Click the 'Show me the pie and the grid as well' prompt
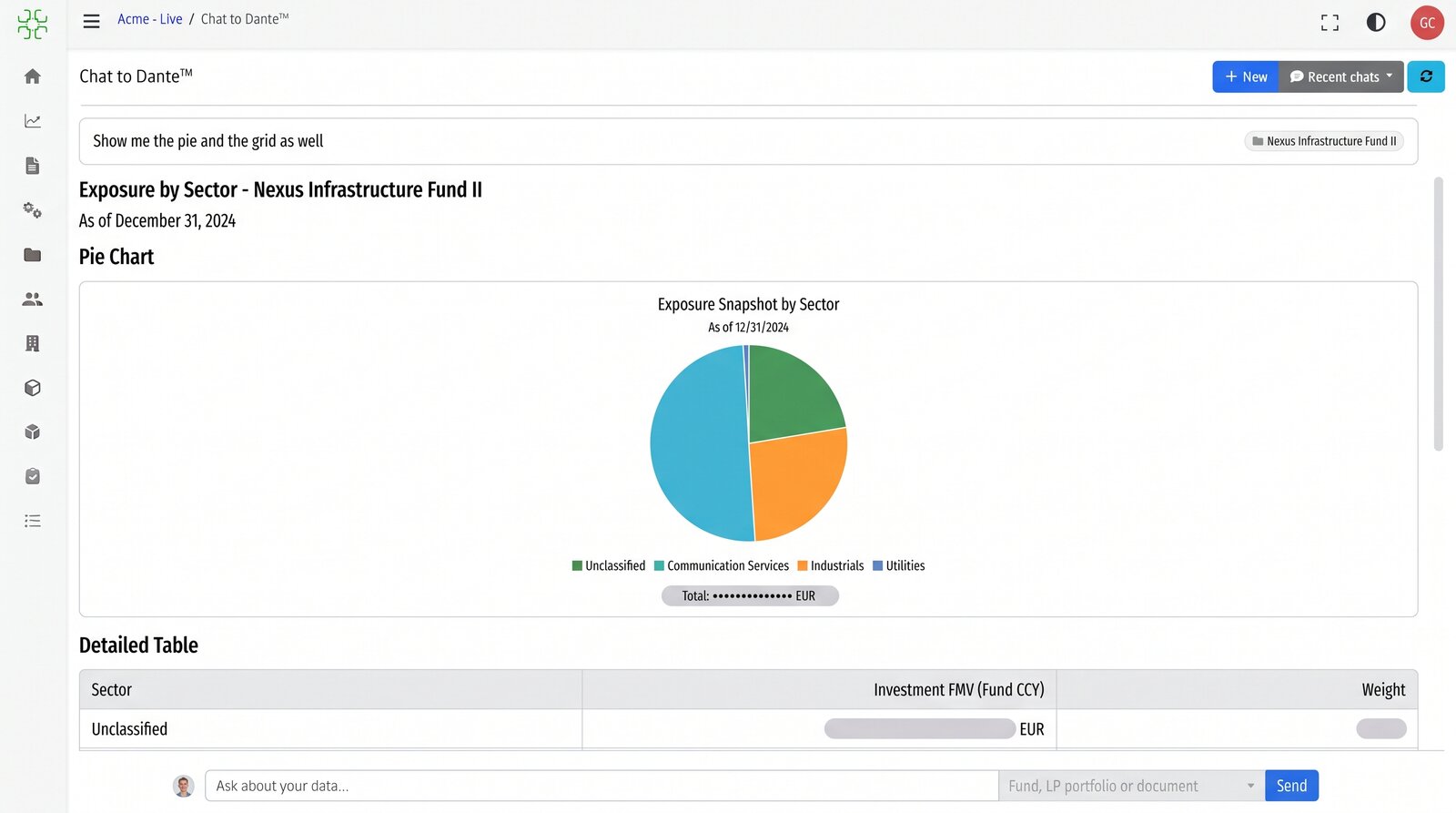This screenshot has height=813, width=1456. click(208, 141)
